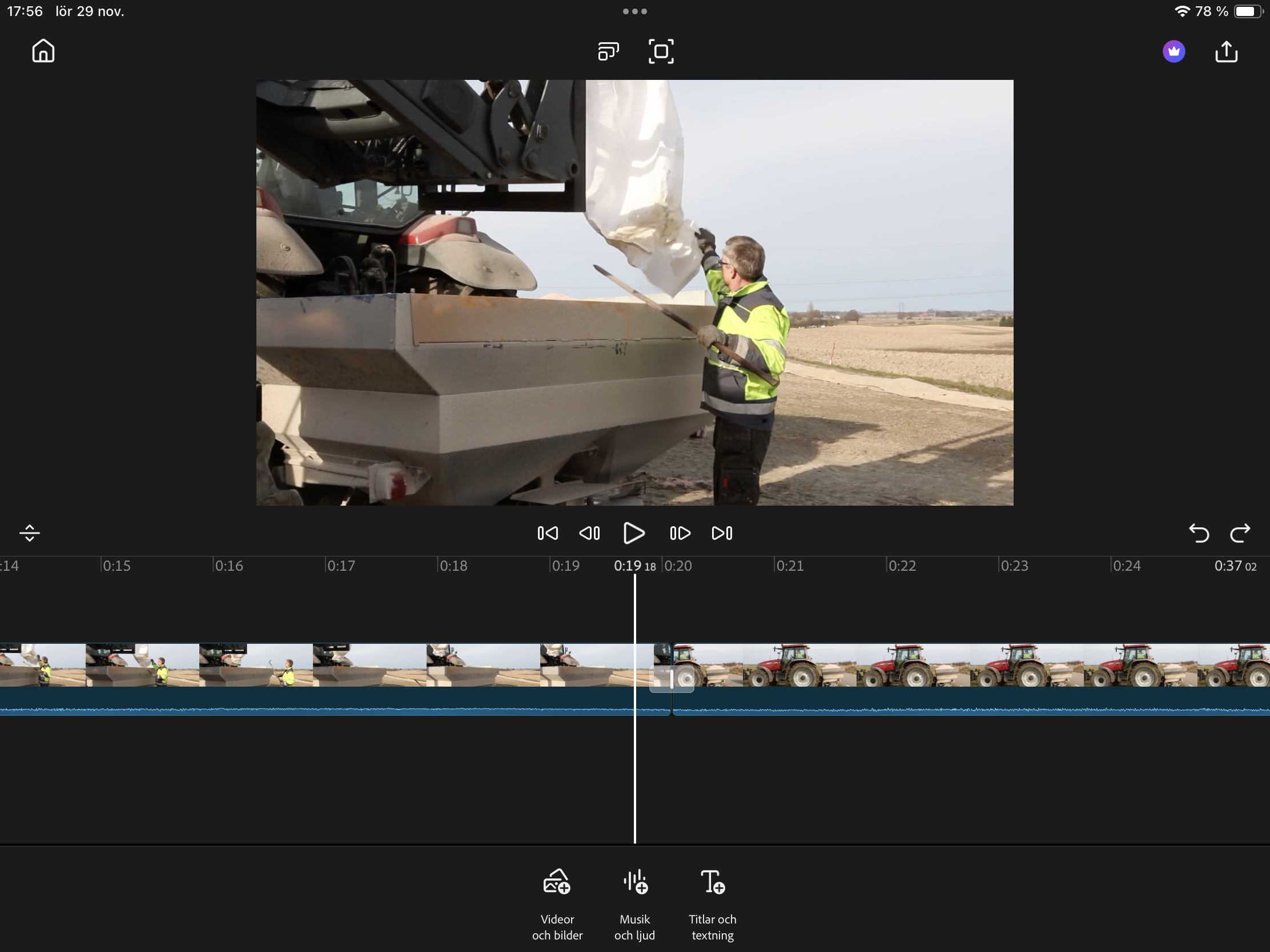1270x952 pixels.
Task: Step back one frame
Action: [590, 533]
